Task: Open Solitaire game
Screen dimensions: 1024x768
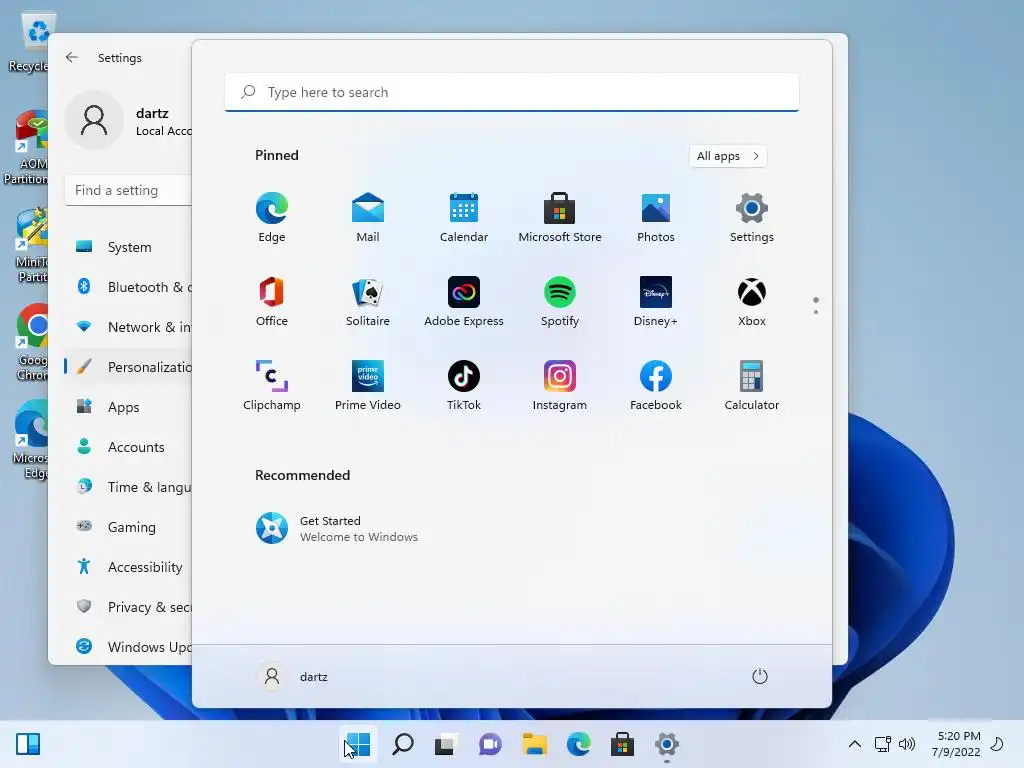Action: coord(368,302)
